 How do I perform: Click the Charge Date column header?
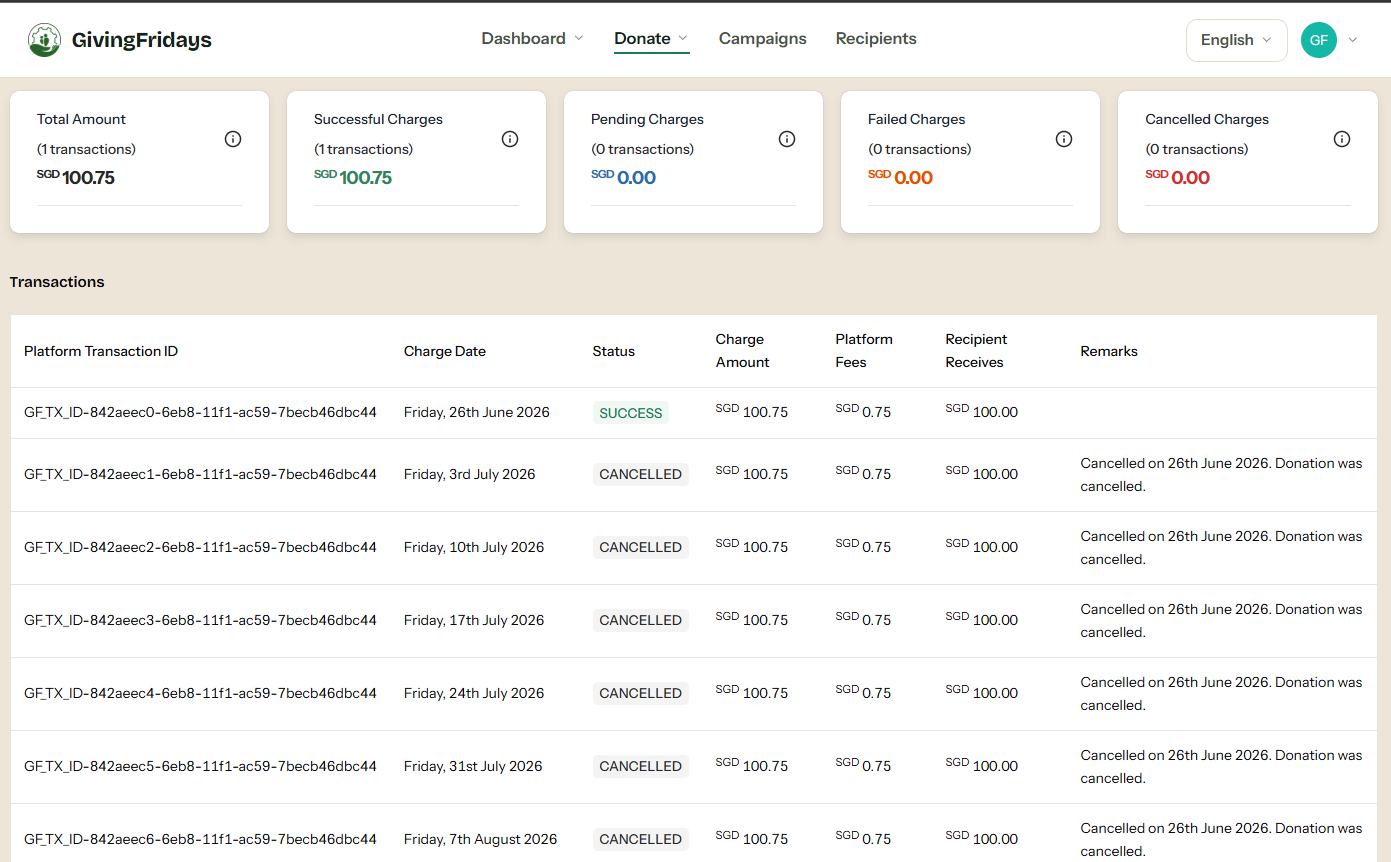445,351
